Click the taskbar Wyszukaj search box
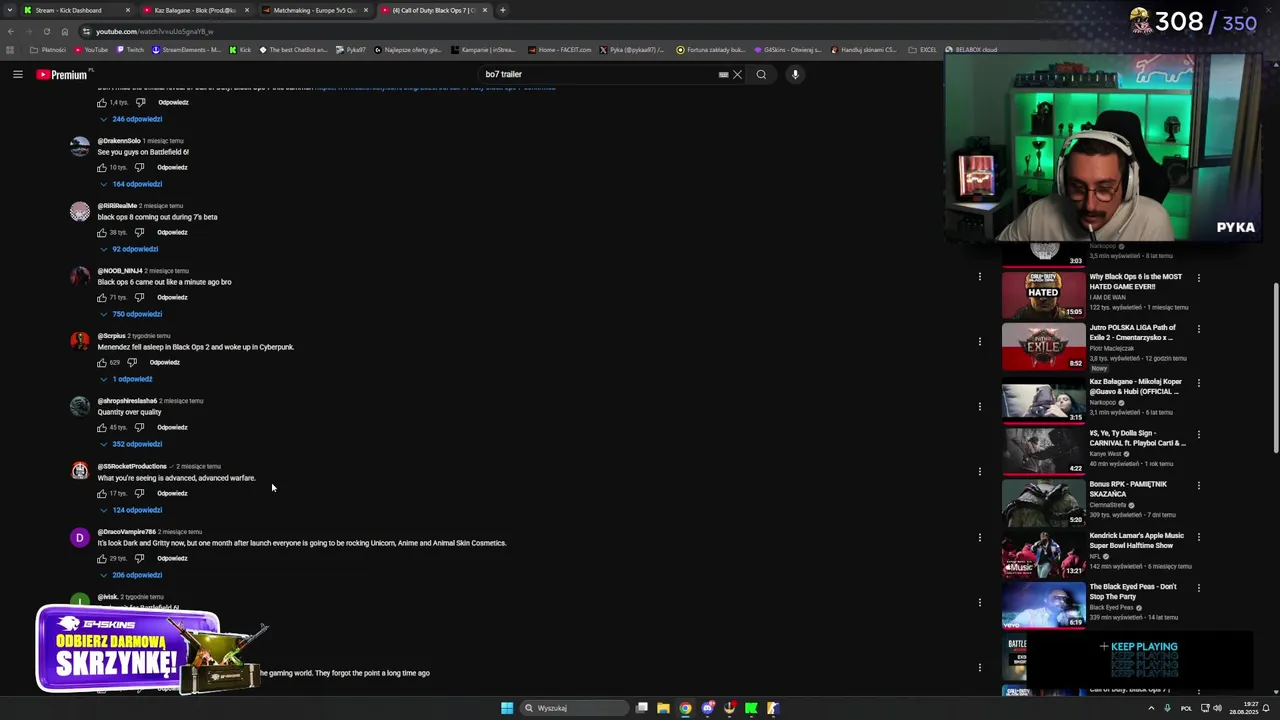 (x=572, y=708)
